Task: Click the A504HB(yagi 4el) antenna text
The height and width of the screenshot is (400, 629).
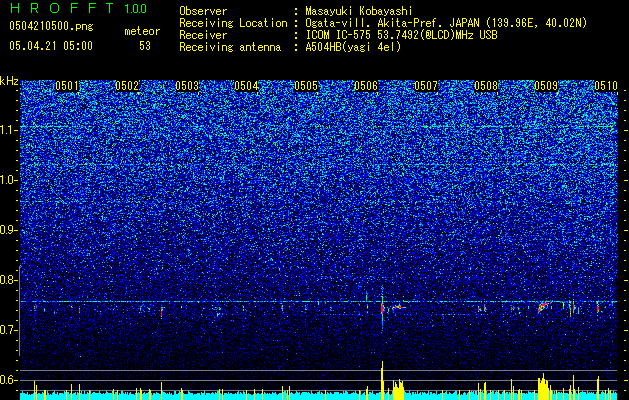Action: point(353,47)
